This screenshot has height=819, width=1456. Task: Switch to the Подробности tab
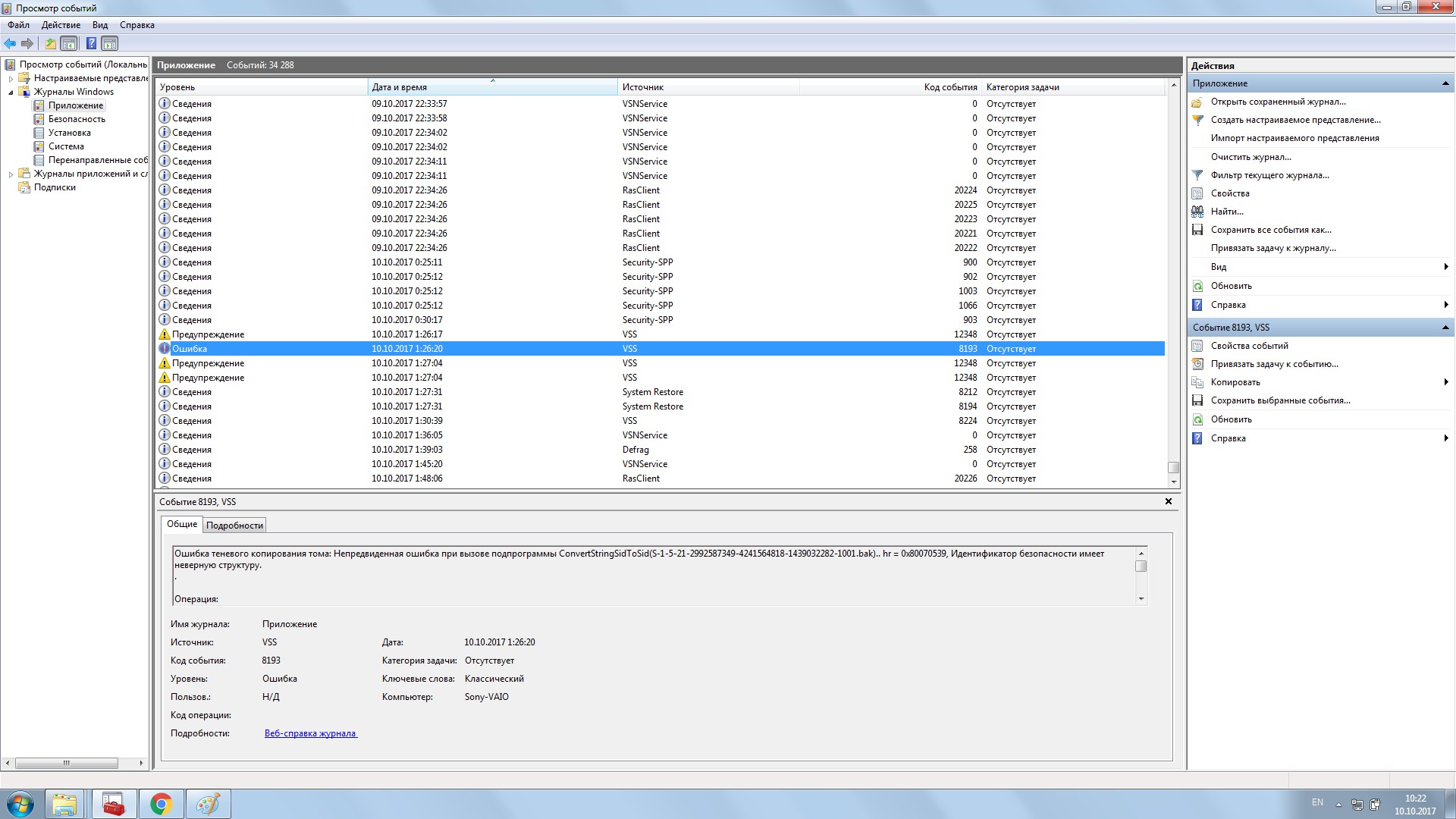point(234,526)
